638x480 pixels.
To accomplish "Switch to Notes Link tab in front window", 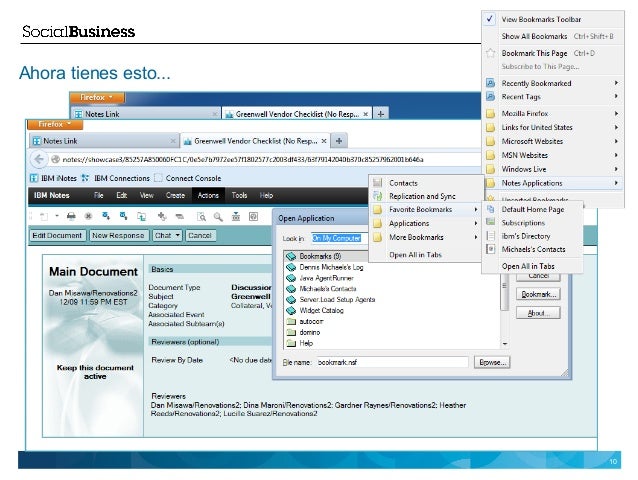I will (x=104, y=141).
